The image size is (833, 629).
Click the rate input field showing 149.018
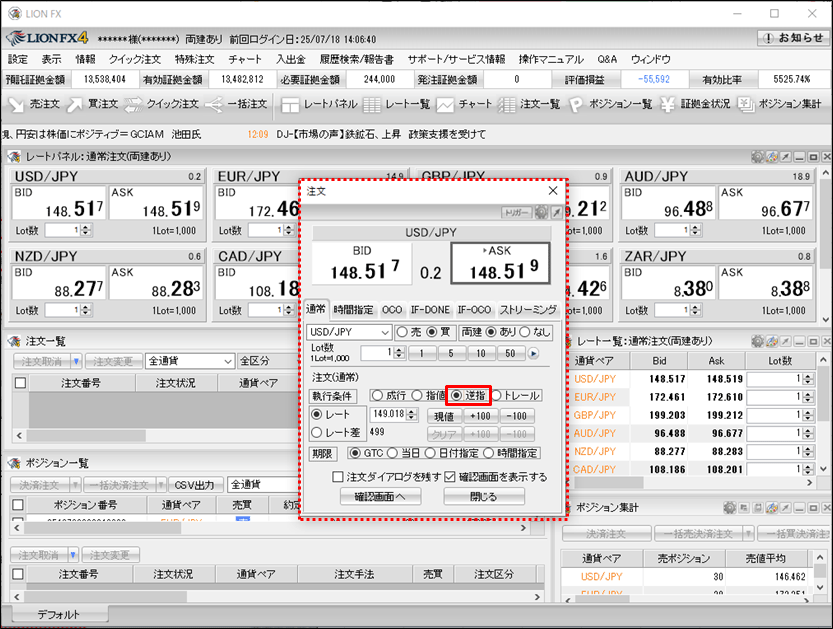[389, 414]
